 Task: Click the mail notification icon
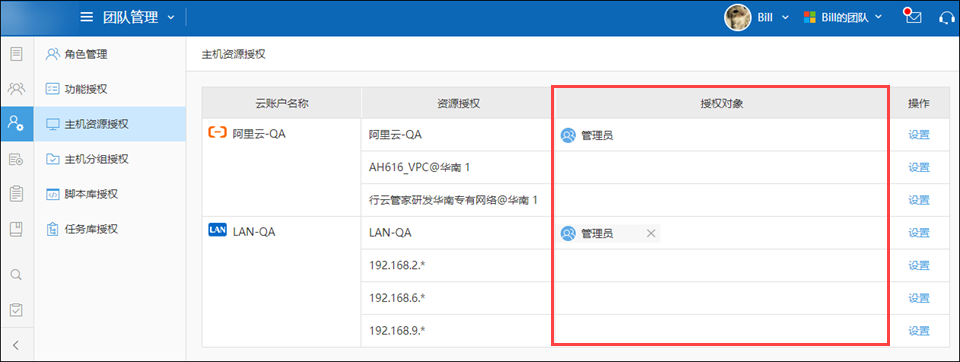click(913, 17)
